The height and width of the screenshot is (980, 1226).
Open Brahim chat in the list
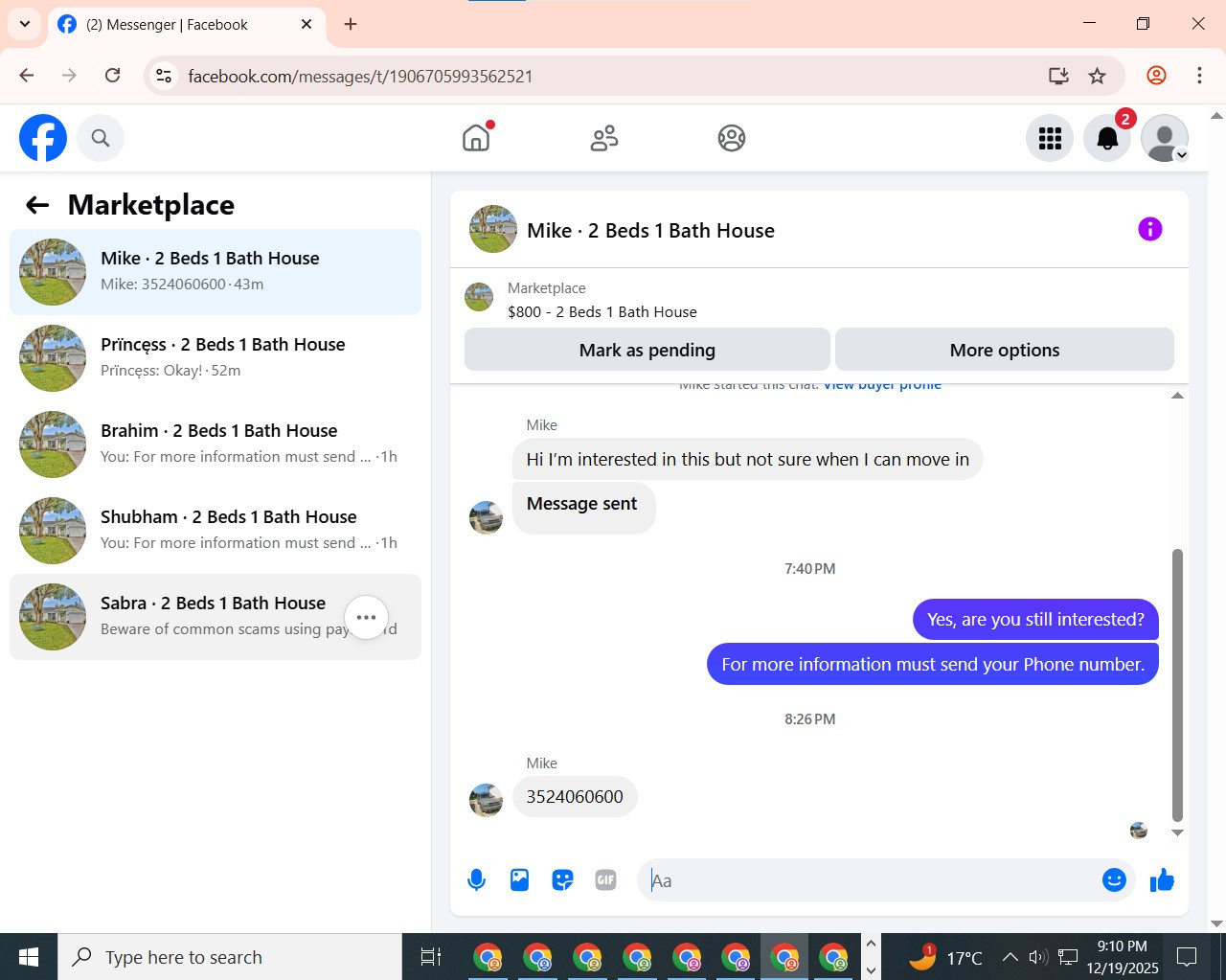click(216, 444)
